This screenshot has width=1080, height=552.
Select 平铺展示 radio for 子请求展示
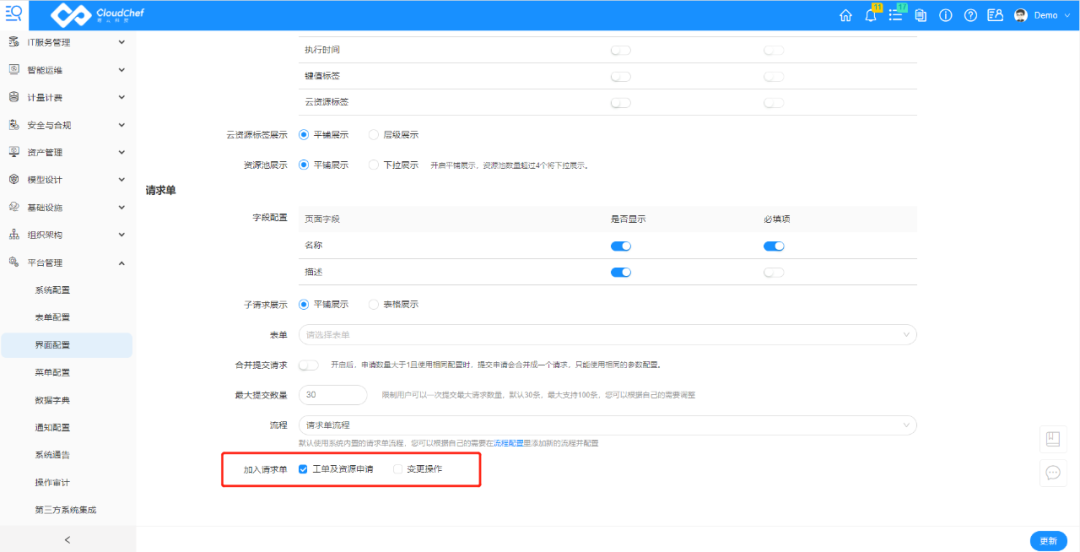[304, 304]
